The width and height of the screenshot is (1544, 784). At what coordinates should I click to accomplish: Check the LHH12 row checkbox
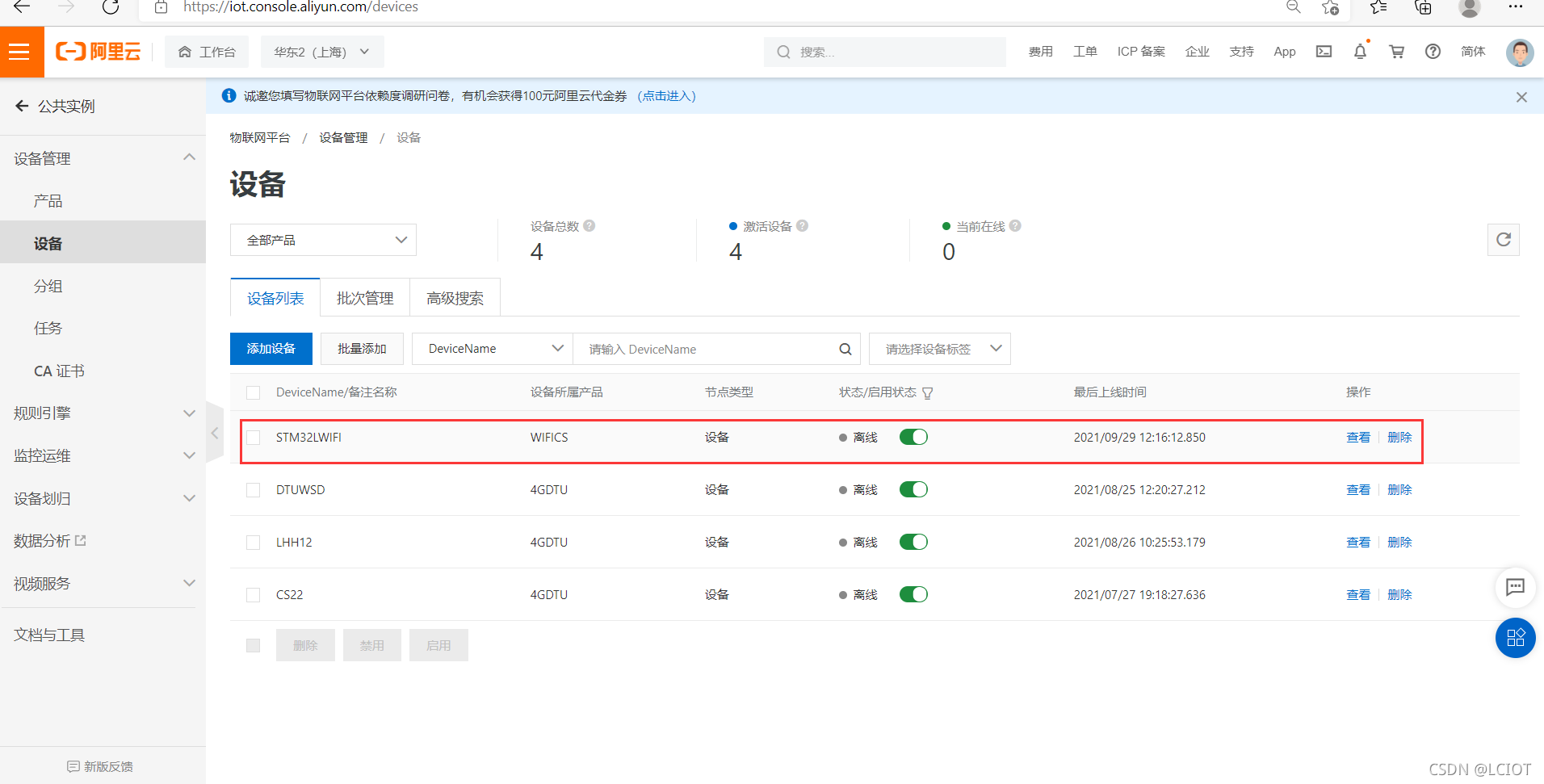254,543
